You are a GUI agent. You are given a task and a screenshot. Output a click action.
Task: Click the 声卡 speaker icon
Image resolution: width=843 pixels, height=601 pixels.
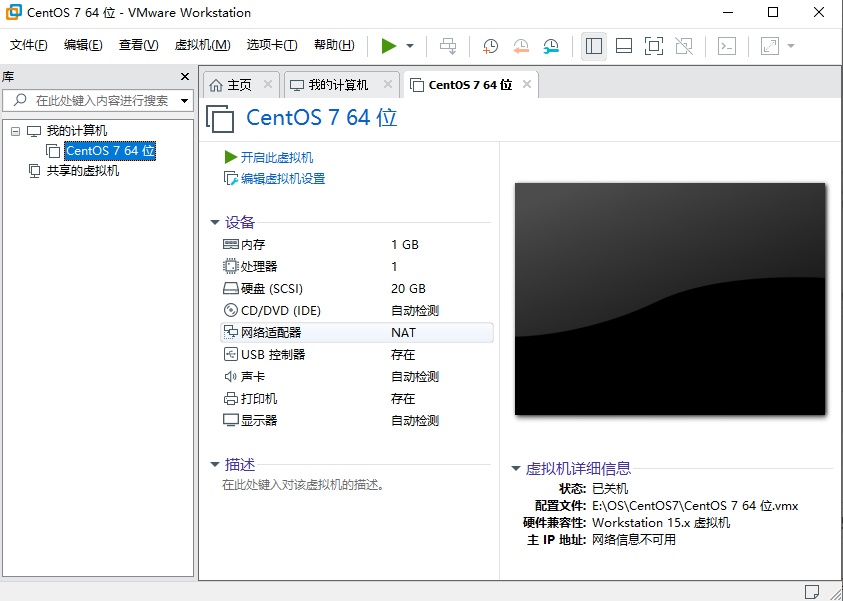(231, 376)
